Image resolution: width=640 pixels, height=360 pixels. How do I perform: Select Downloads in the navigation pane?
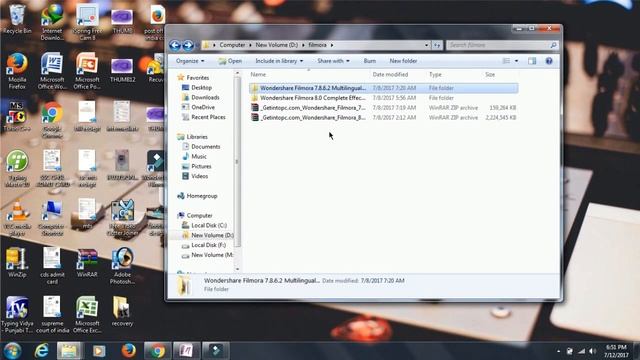(201, 98)
